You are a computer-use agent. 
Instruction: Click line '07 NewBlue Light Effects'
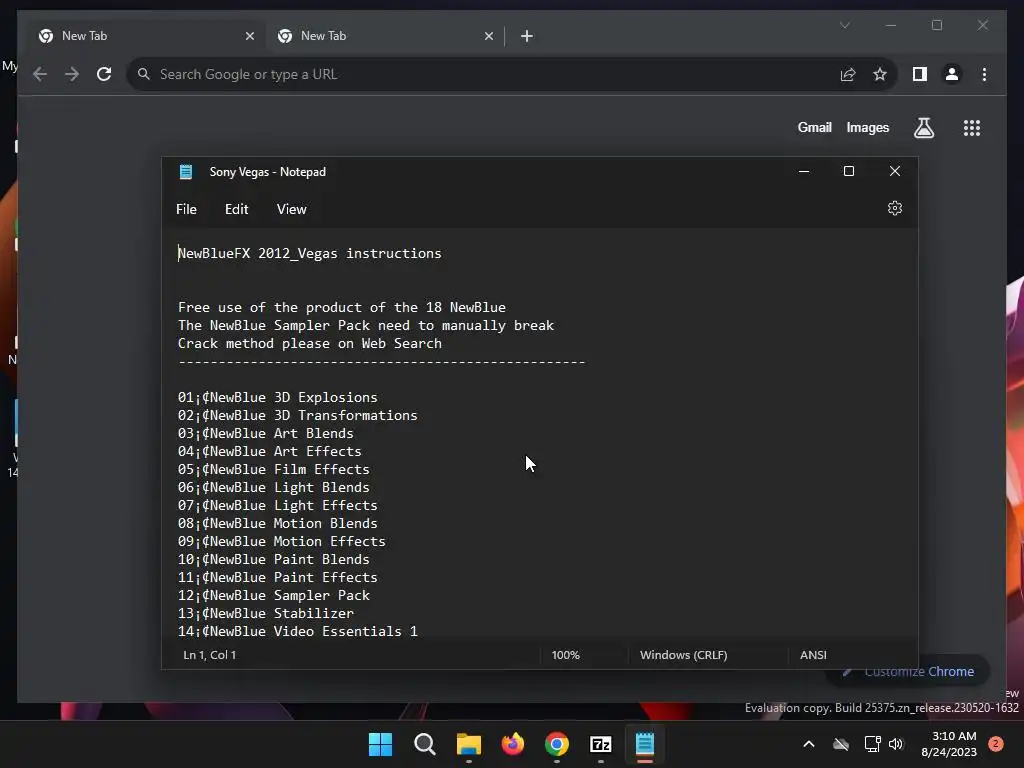point(278,505)
